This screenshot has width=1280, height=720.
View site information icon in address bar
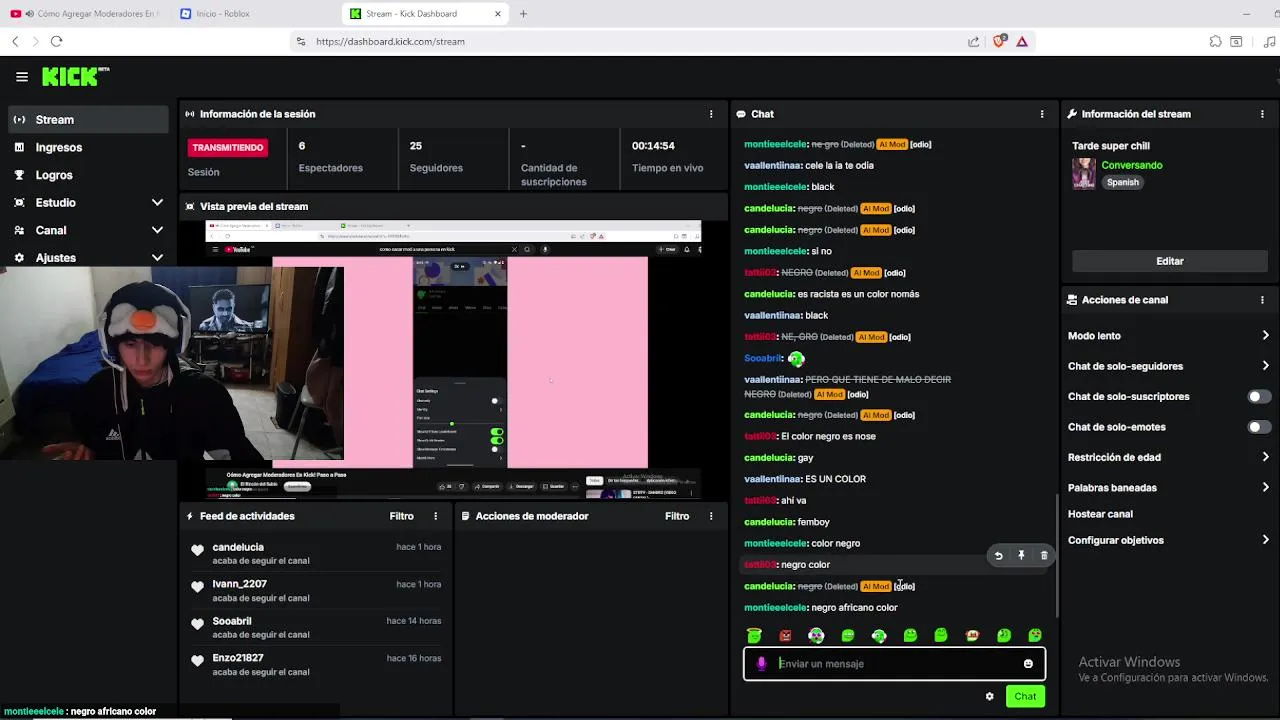tap(300, 41)
